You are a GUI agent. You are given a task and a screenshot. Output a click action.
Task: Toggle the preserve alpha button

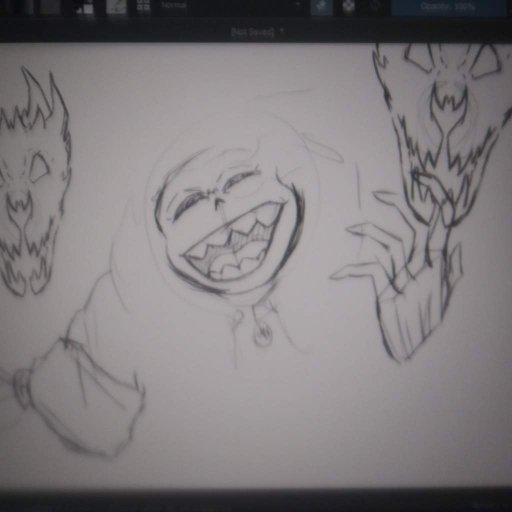[349, 7]
